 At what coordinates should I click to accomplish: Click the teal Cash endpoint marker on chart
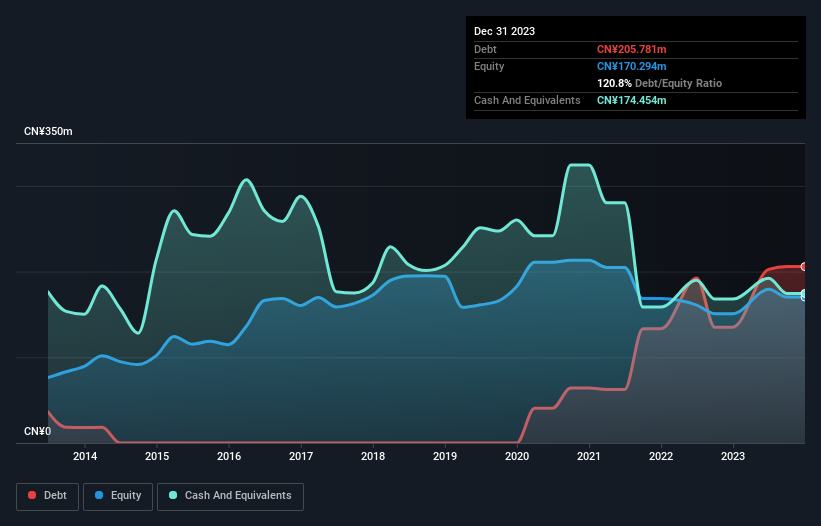pyautogui.click(x=804, y=293)
